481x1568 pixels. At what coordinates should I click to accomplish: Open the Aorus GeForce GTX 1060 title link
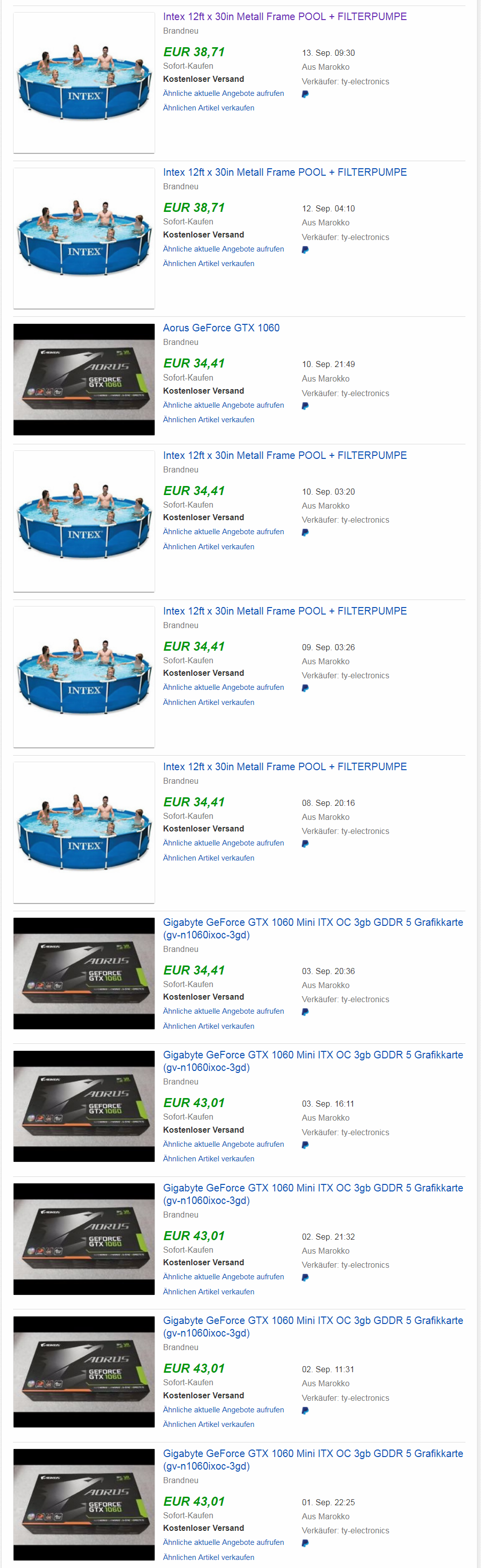point(221,328)
